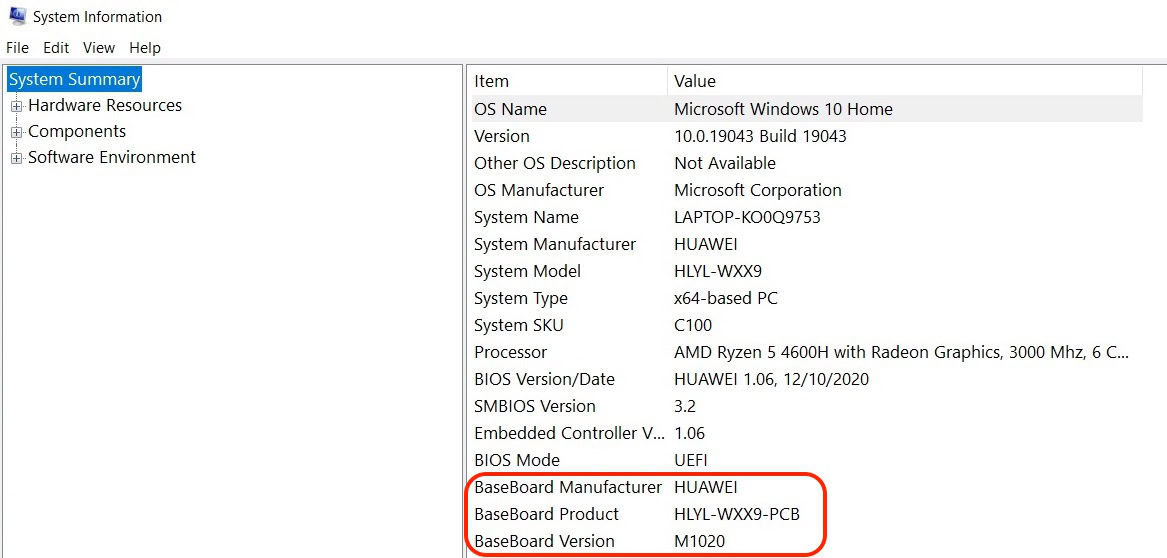
Task: Select the Components tree item
Action: pos(77,131)
